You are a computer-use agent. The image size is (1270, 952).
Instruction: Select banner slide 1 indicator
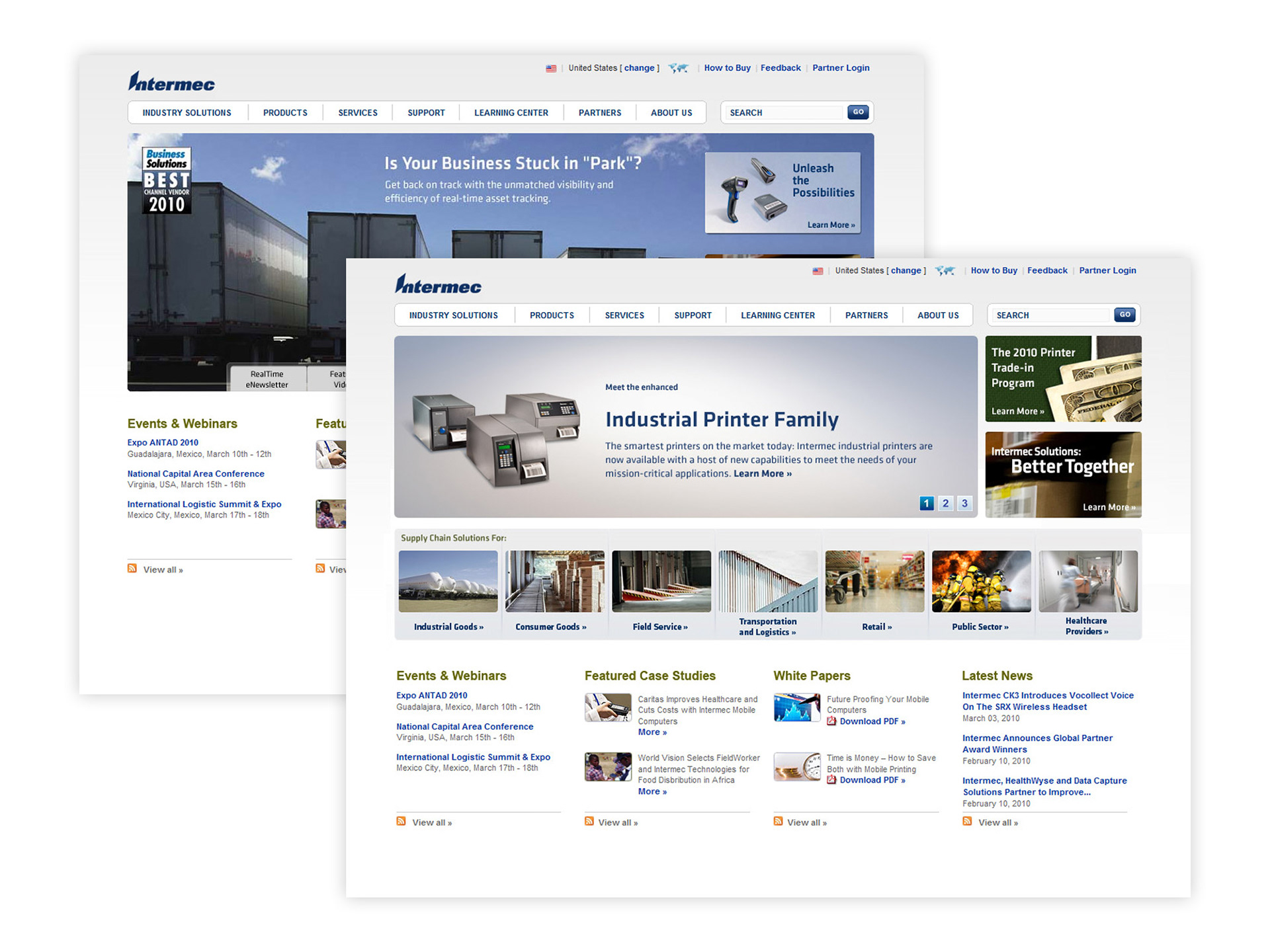click(x=927, y=503)
